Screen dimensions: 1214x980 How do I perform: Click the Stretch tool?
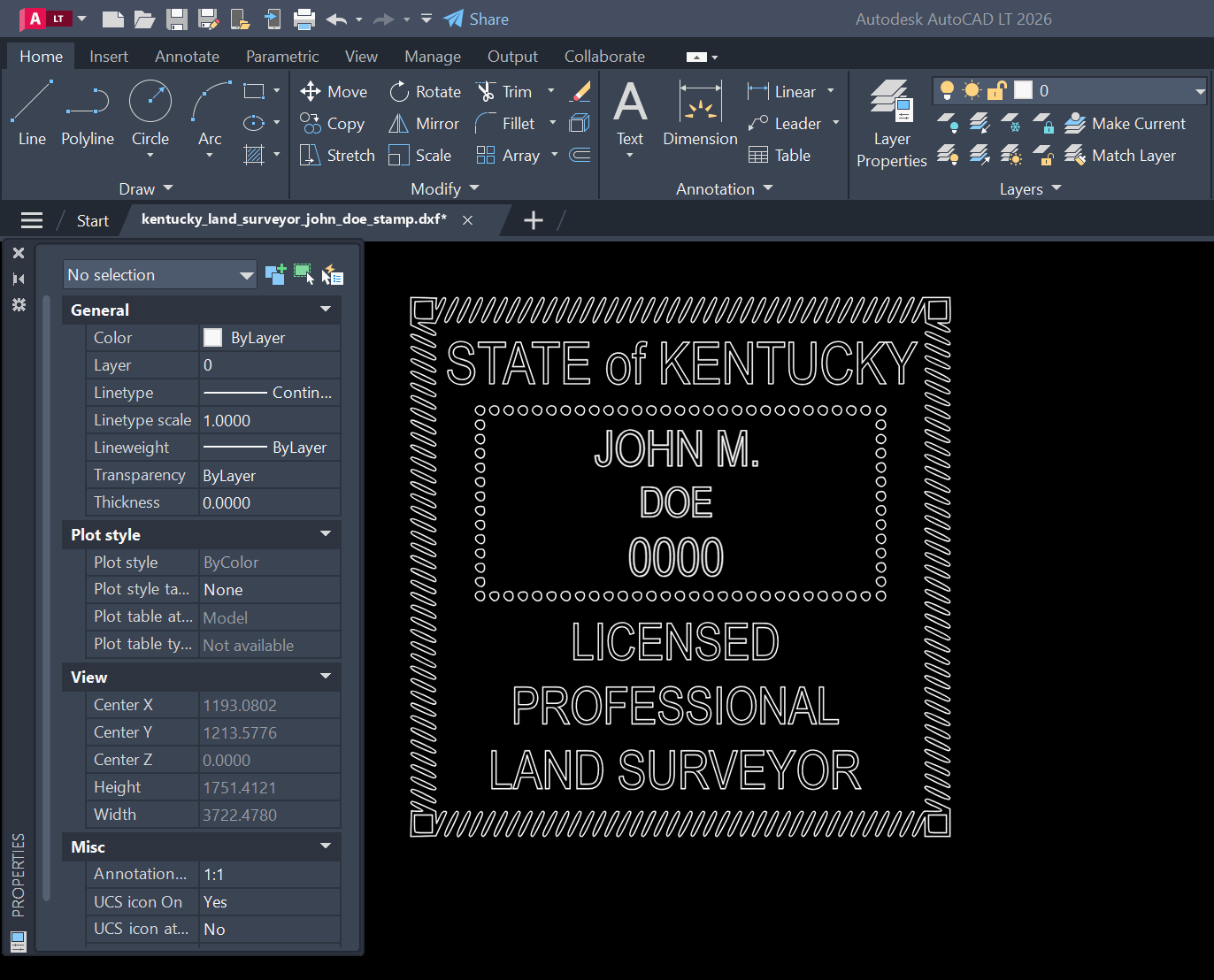click(337, 155)
